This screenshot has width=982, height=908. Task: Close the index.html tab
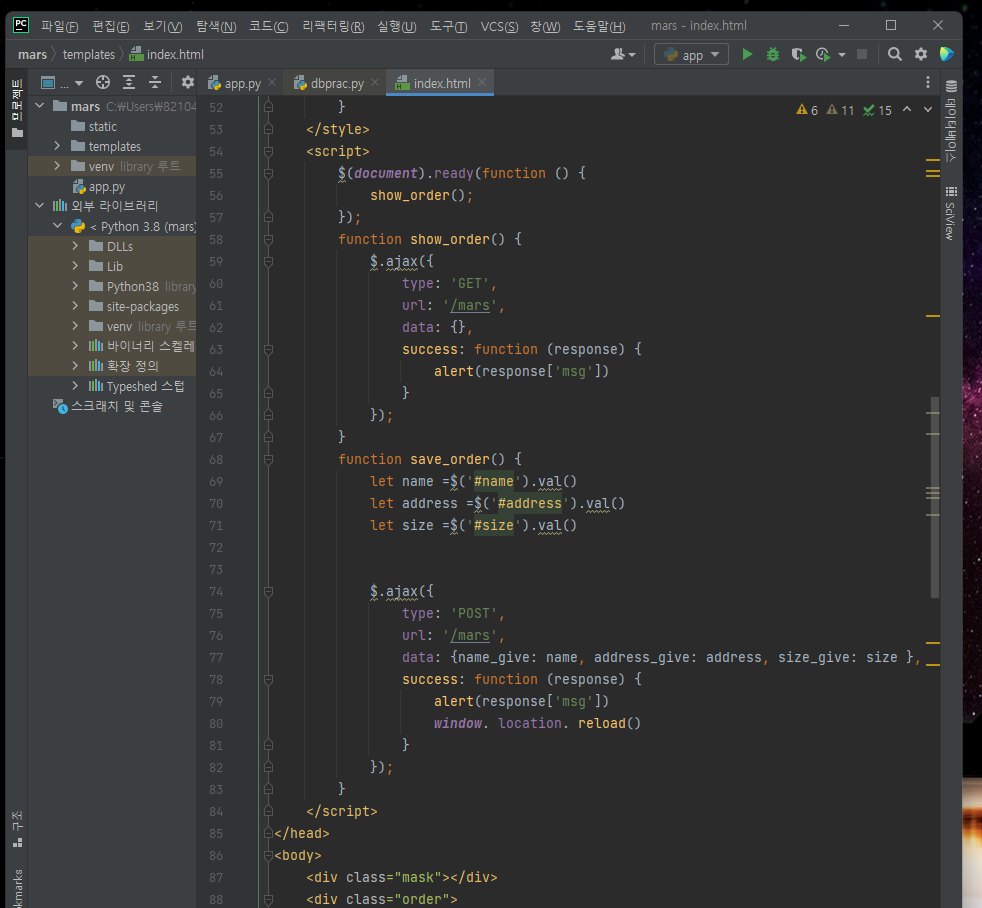pos(482,83)
